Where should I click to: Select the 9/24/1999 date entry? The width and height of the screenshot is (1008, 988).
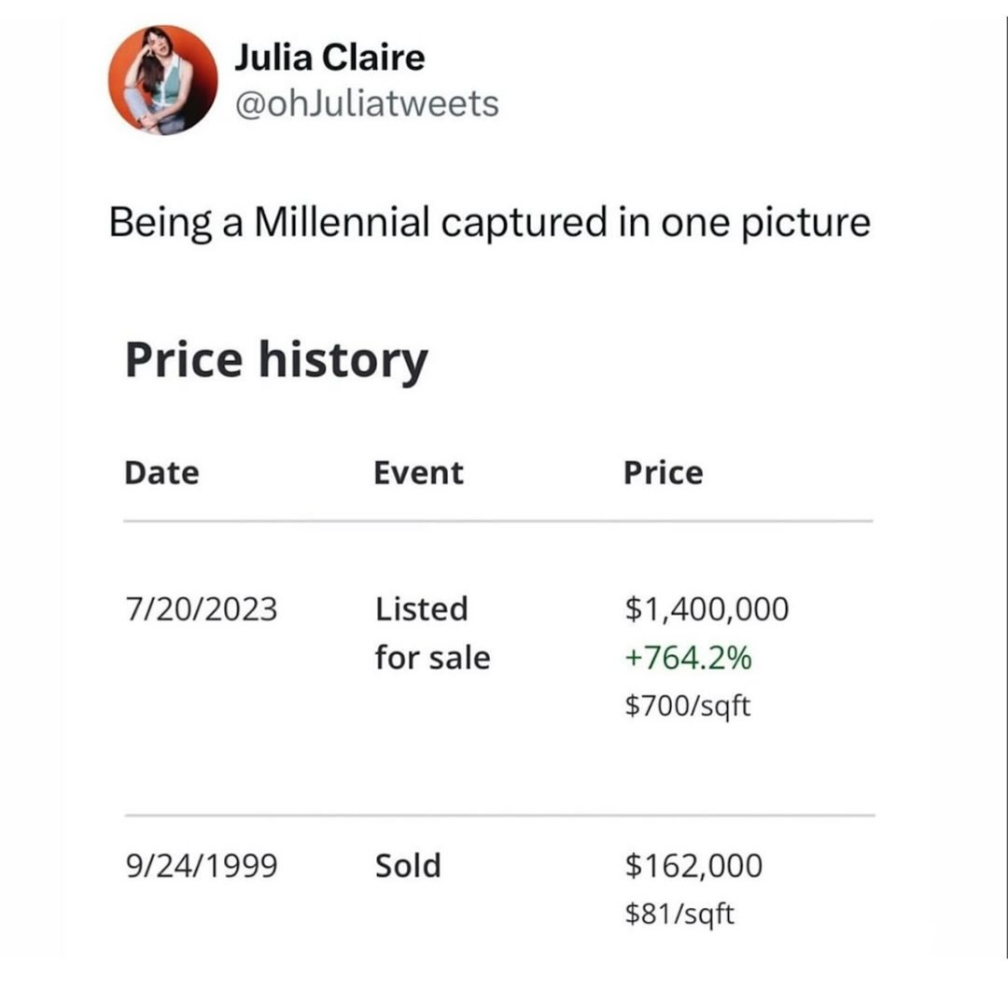[x=200, y=865]
